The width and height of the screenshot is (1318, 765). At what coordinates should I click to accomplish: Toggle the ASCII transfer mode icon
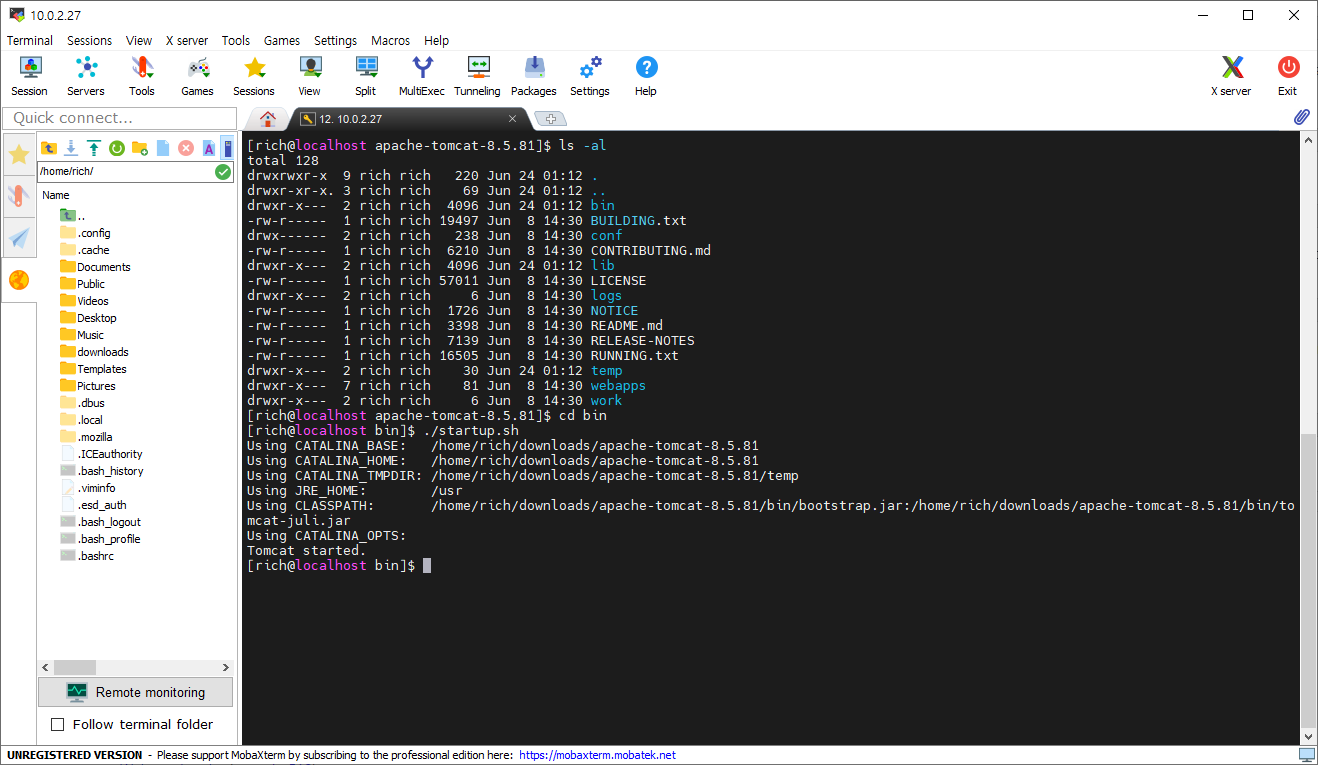coord(209,148)
